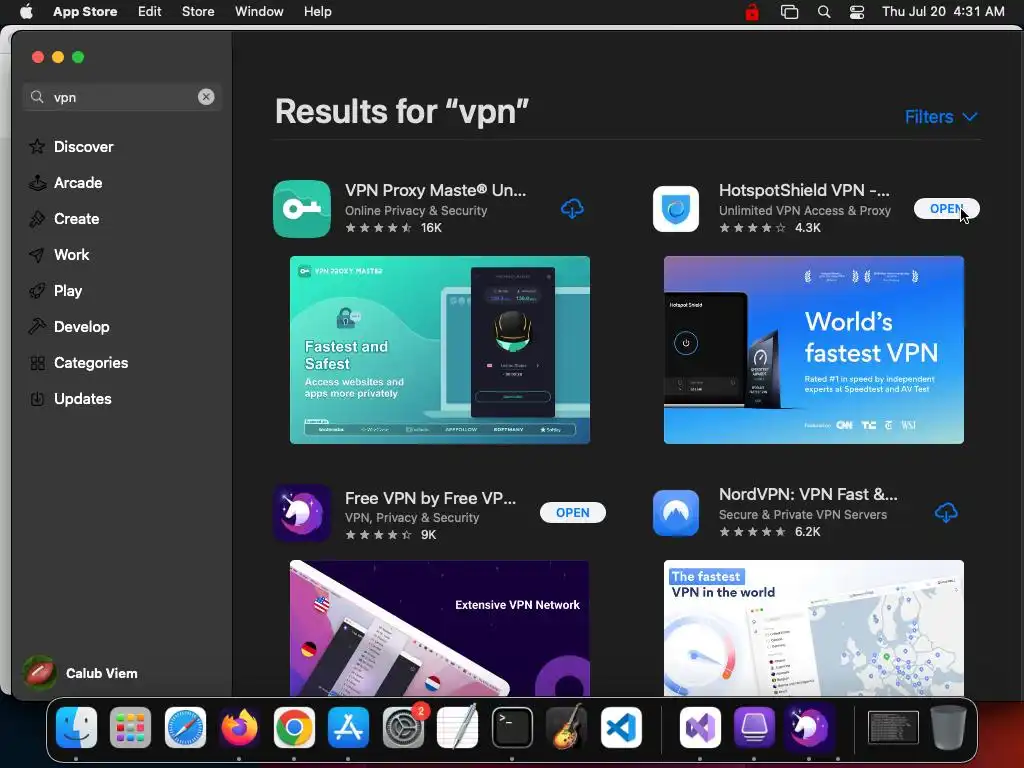Open Visual Studio from the dock
Screen dimensions: 1024x768
click(700, 728)
